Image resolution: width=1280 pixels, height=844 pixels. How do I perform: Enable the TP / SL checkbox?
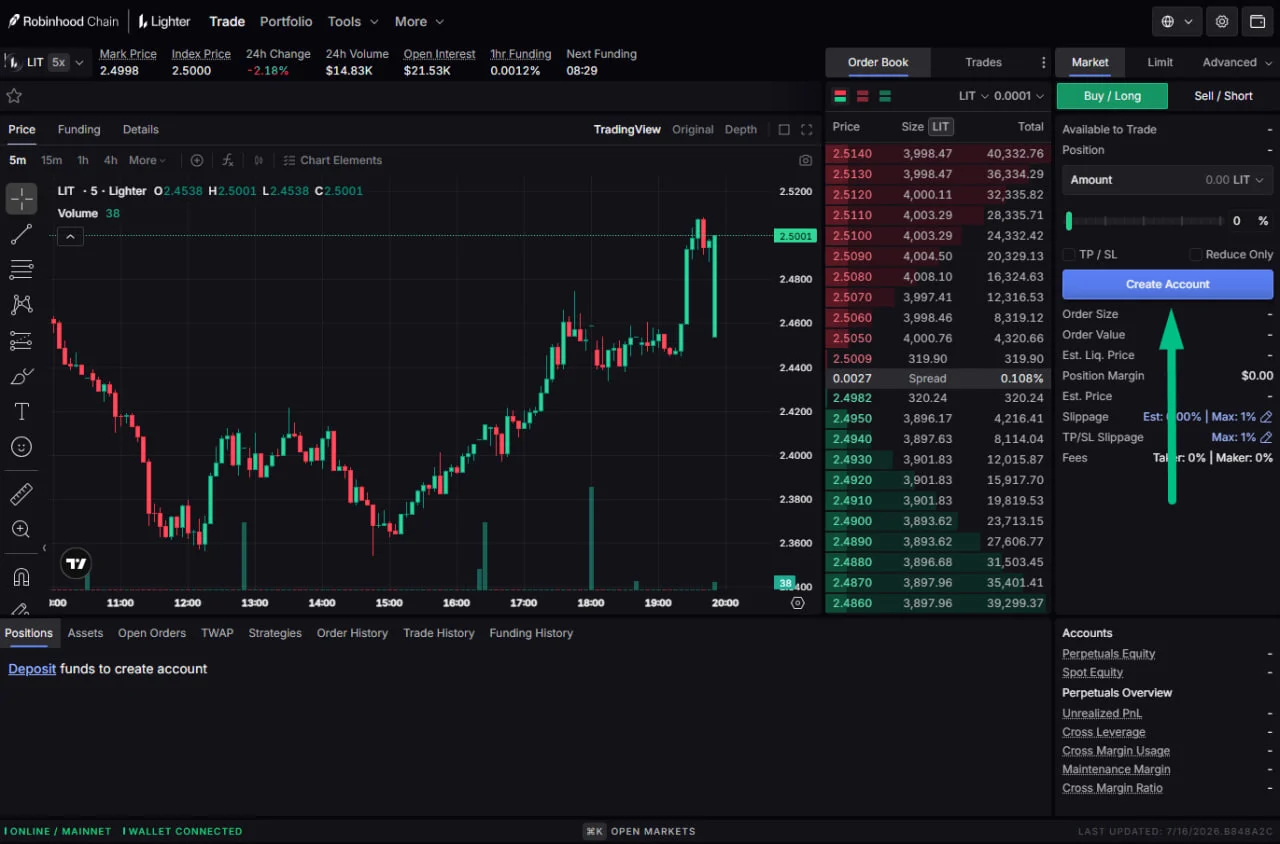tap(1069, 255)
